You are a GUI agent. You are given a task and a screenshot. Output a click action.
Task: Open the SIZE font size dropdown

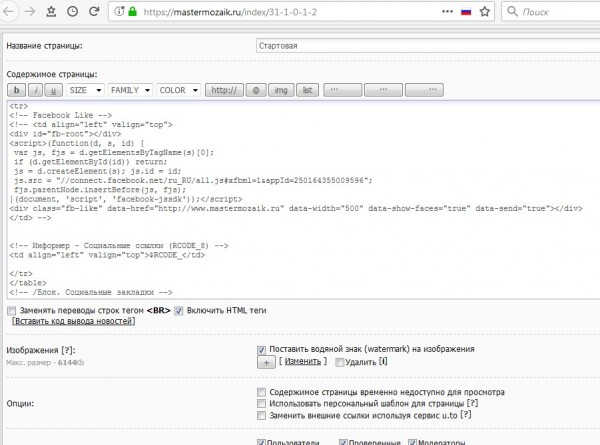pos(85,90)
